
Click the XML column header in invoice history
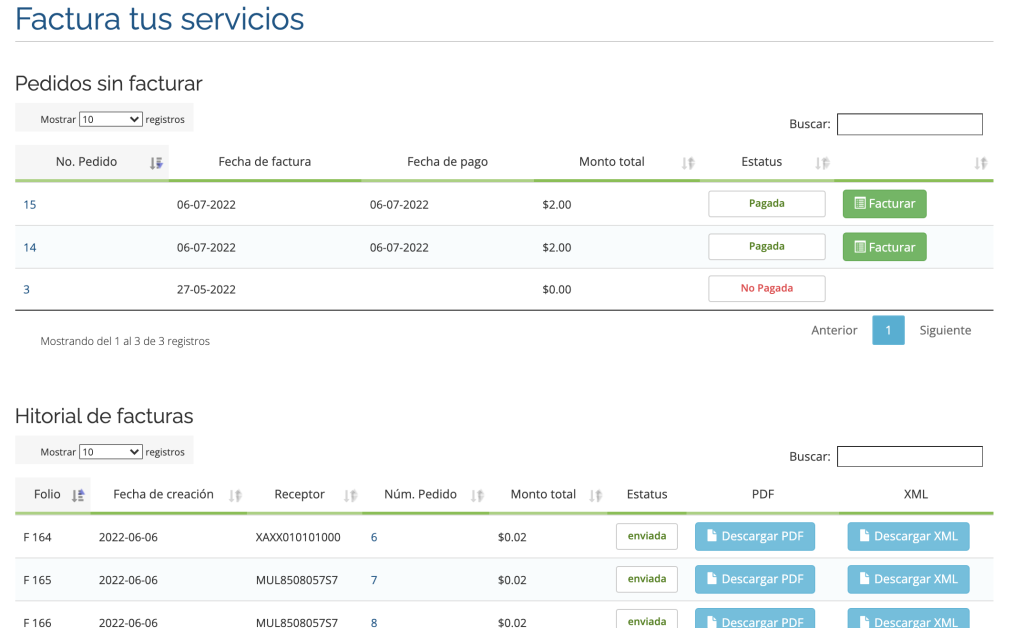tap(916, 494)
